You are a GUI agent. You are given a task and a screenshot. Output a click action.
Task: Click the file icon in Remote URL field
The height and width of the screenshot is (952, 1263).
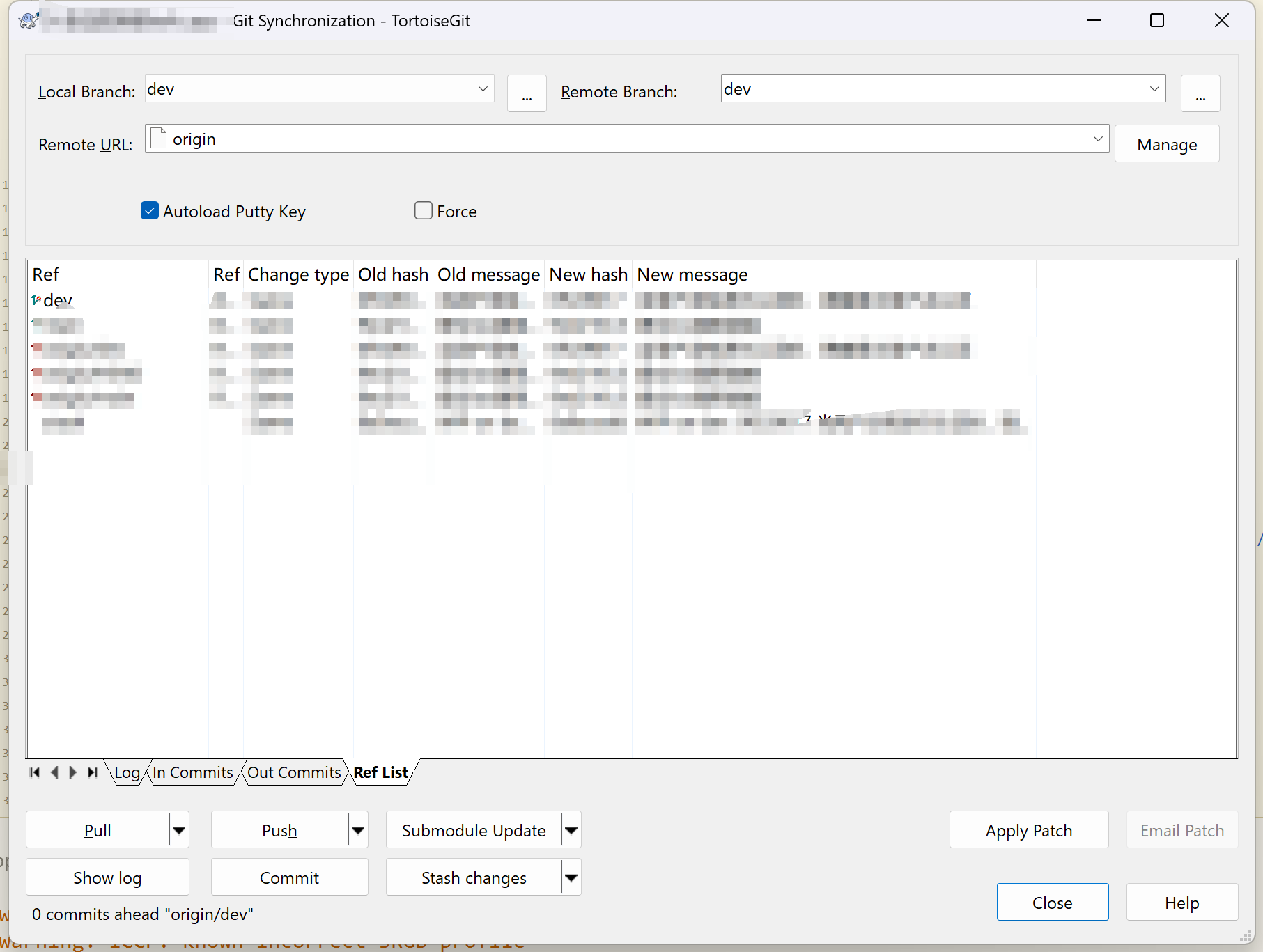(159, 139)
